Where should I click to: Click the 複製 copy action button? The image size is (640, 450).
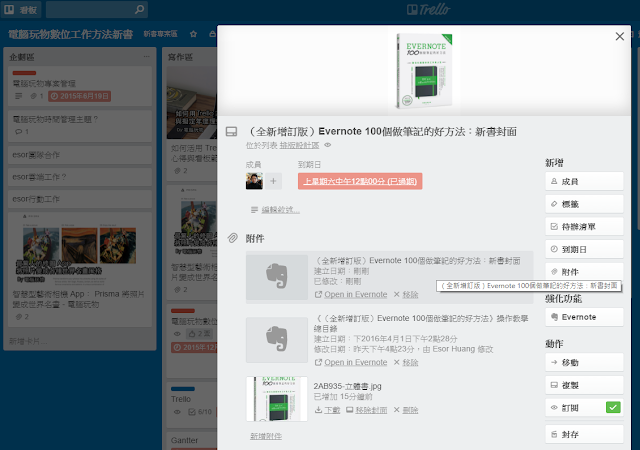point(584,385)
